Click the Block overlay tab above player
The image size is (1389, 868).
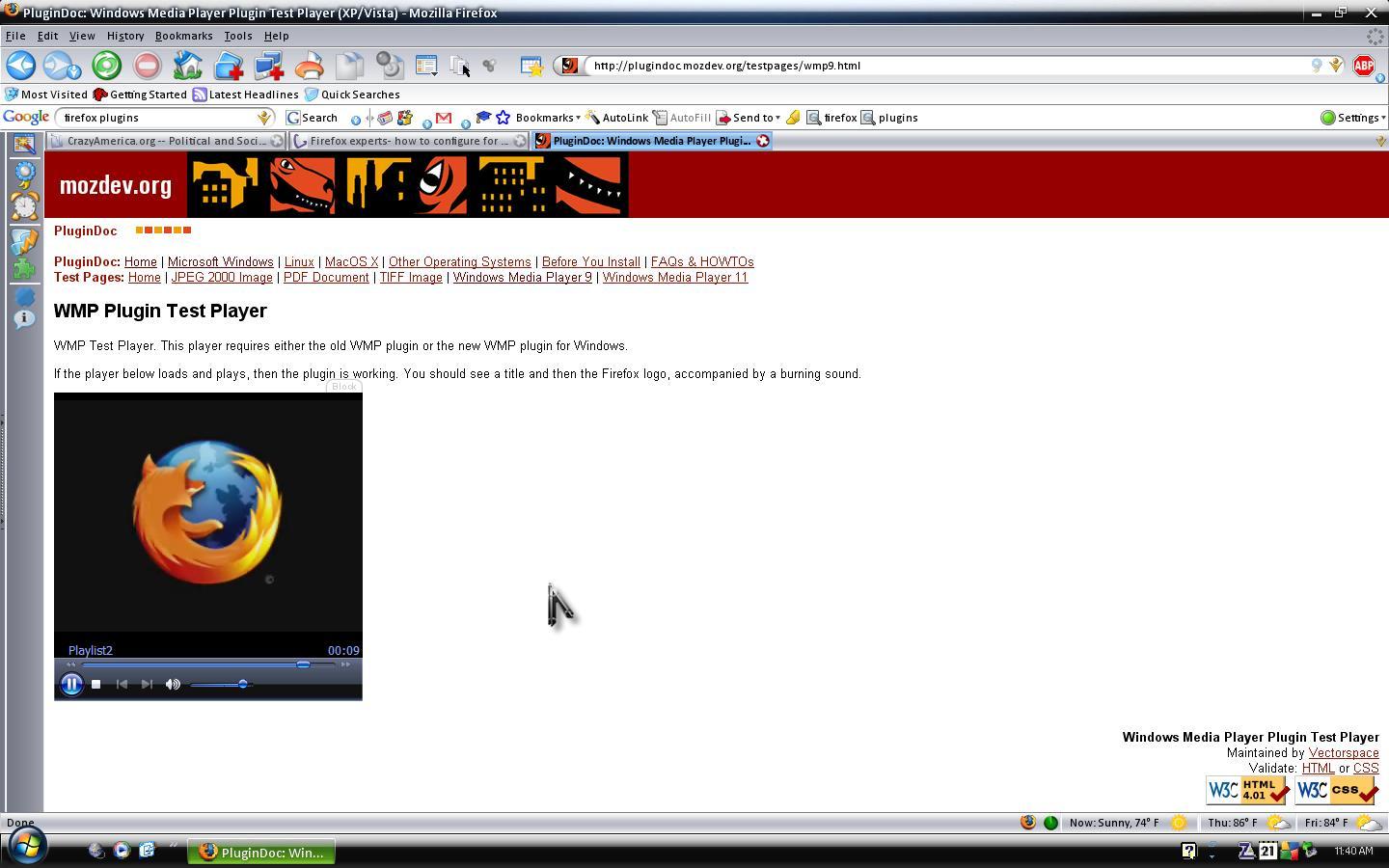click(x=343, y=387)
